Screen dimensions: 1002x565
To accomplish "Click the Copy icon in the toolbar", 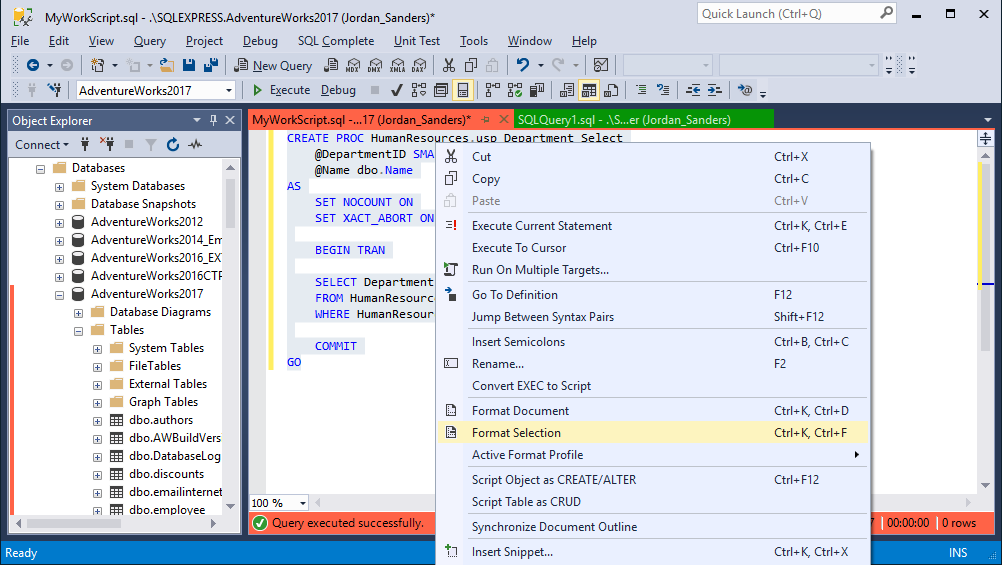I will coord(471,65).
